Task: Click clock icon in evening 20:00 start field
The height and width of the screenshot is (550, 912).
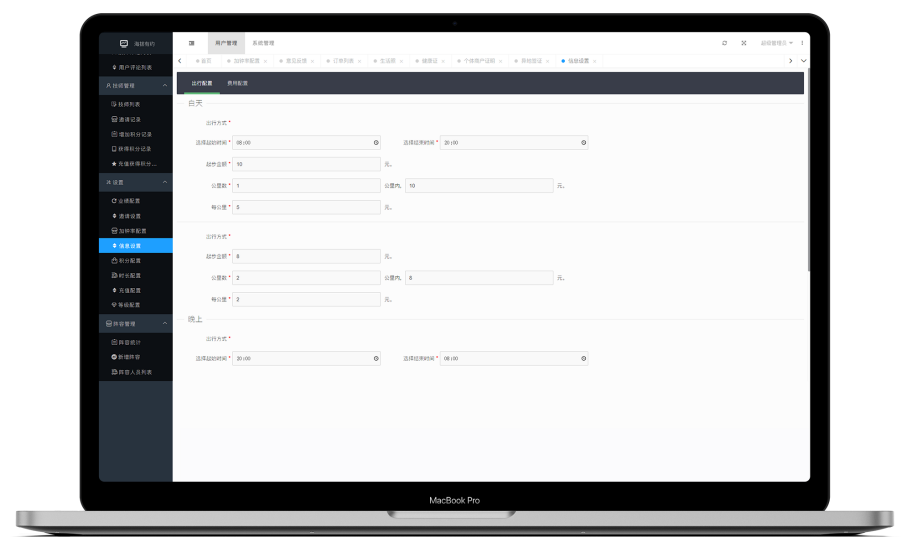Action: (x=376, y=358)
